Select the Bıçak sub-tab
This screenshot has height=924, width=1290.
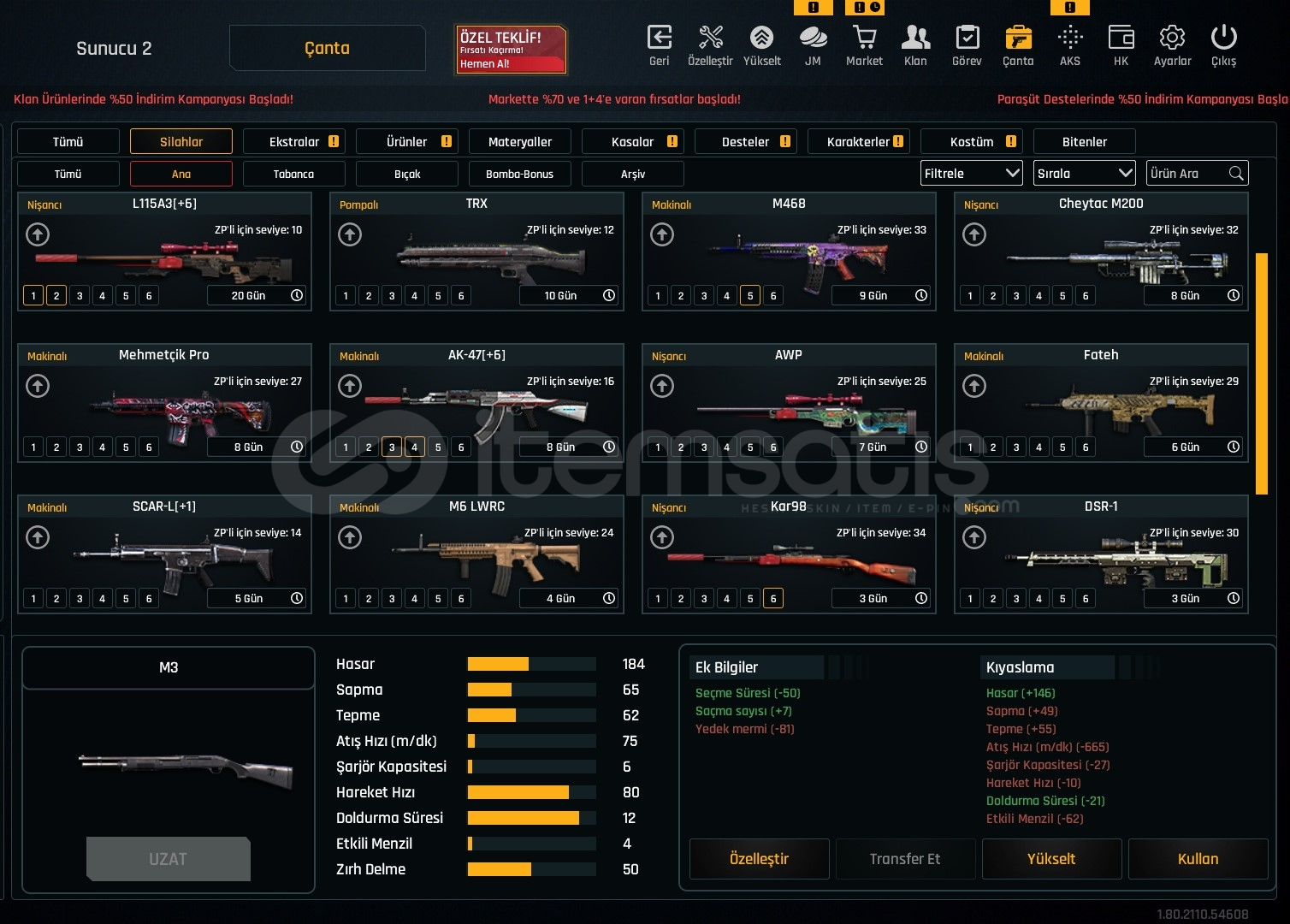pos(407,174)
